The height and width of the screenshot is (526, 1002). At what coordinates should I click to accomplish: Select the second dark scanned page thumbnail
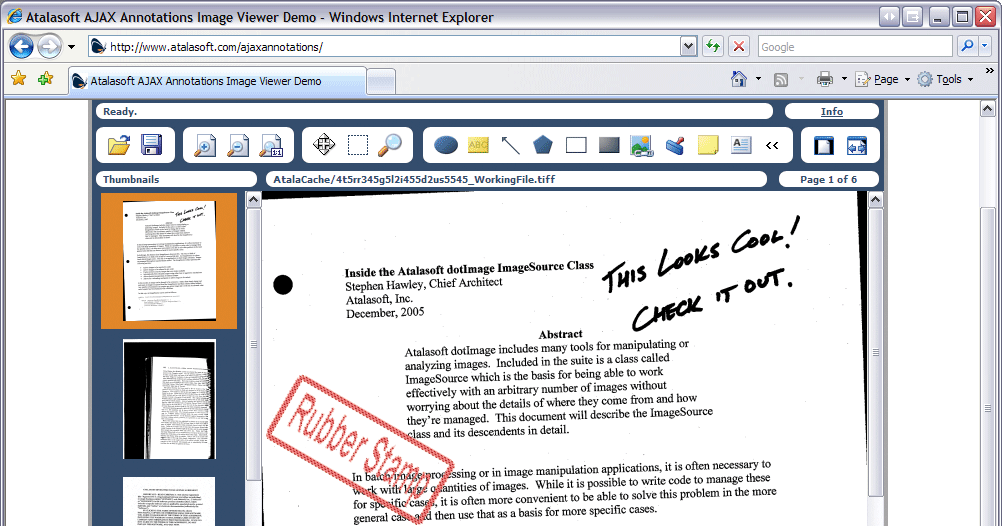point(169,399)
